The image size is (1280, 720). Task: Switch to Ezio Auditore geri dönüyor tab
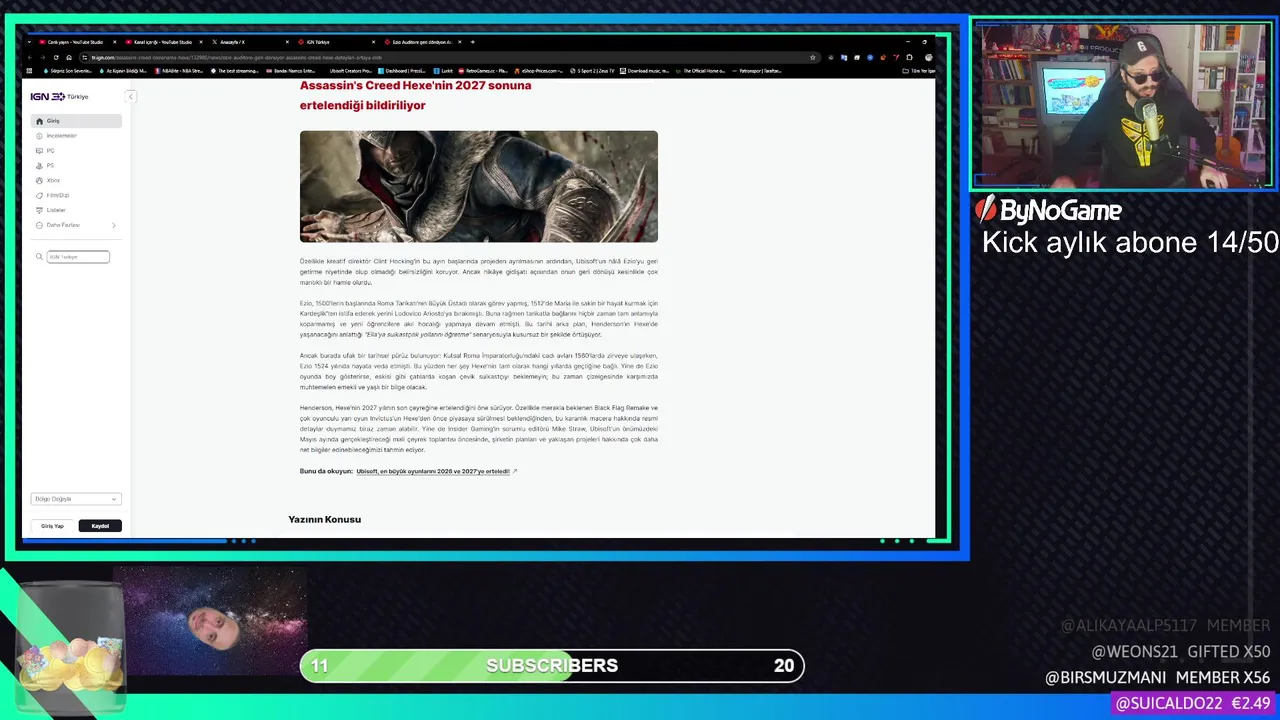tap(422, 42)
